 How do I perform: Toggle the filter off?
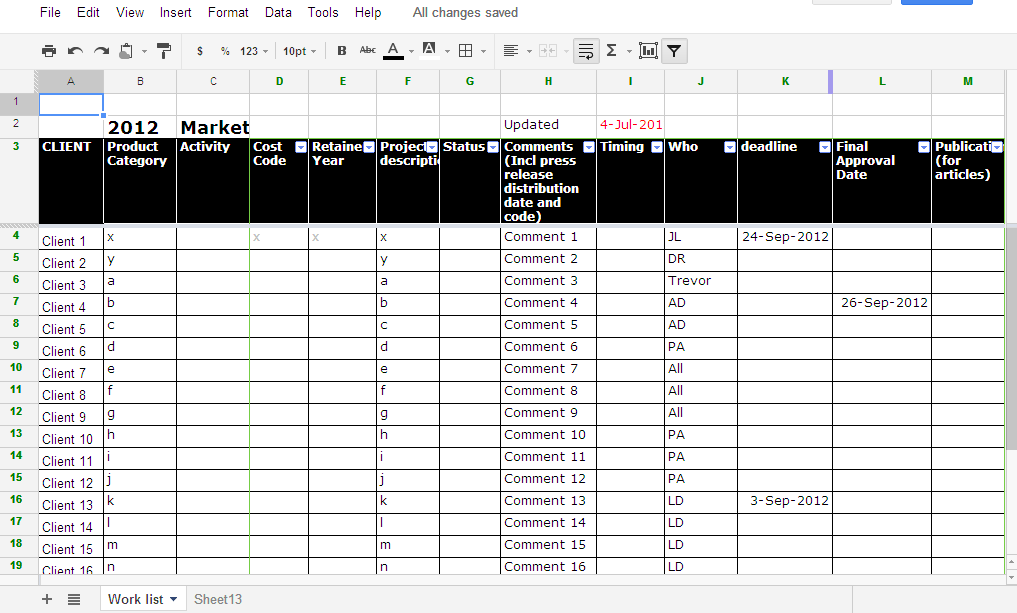674,50
